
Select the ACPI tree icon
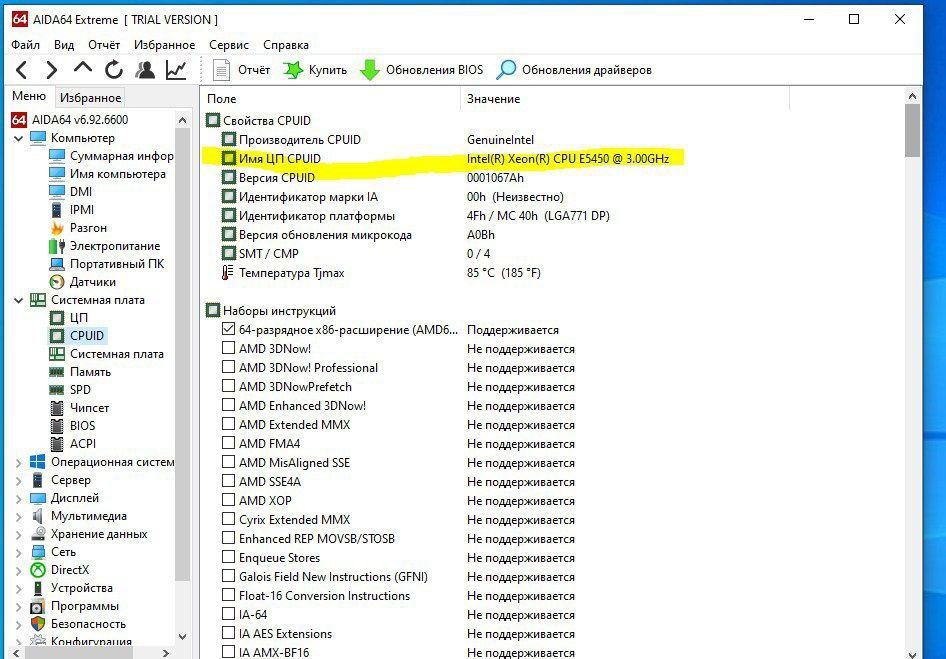57,444
